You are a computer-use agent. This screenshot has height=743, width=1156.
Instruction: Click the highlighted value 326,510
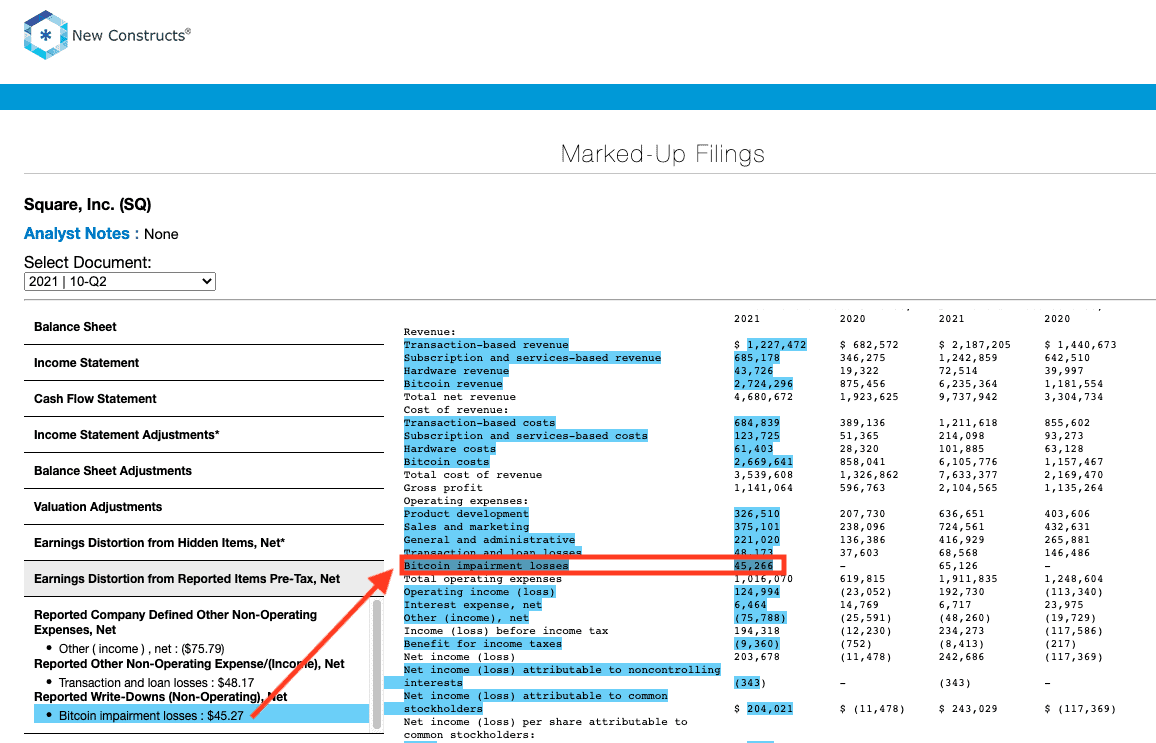point(756,514)
